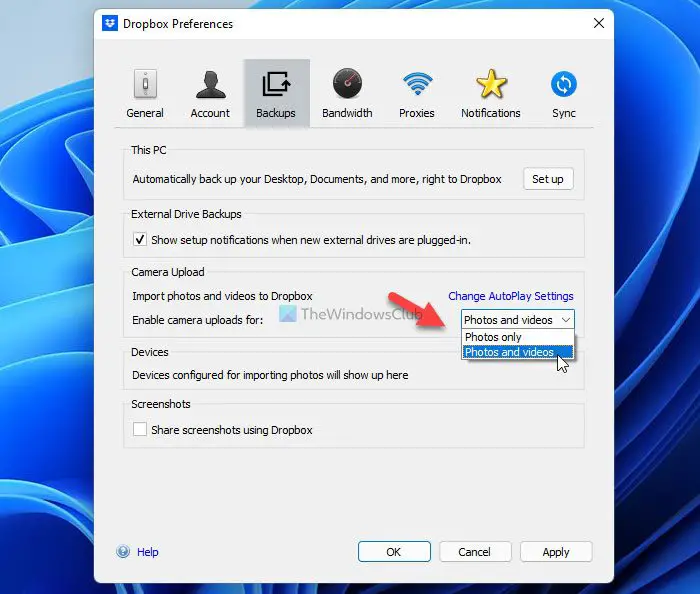Open the Sync arrows icon

click(564, 84)
